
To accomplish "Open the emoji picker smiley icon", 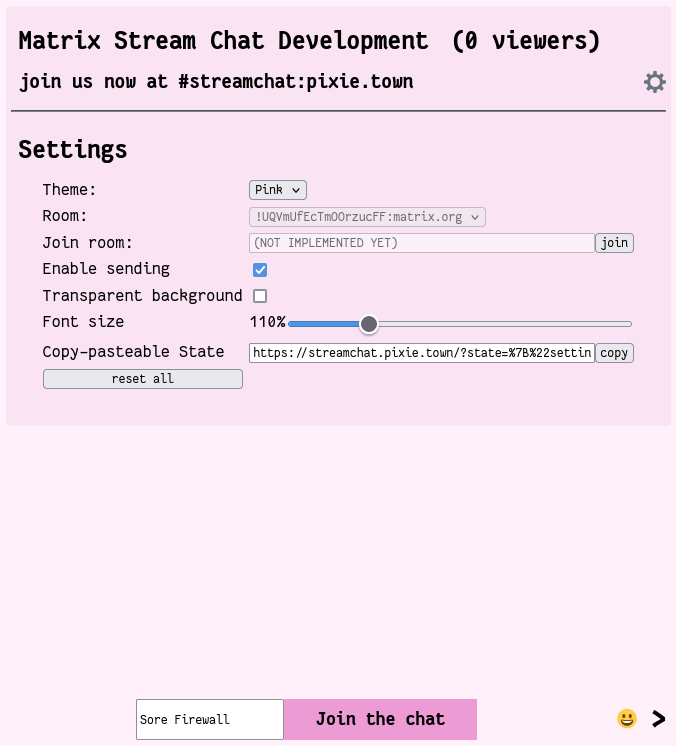I will (x=627, y=719).
